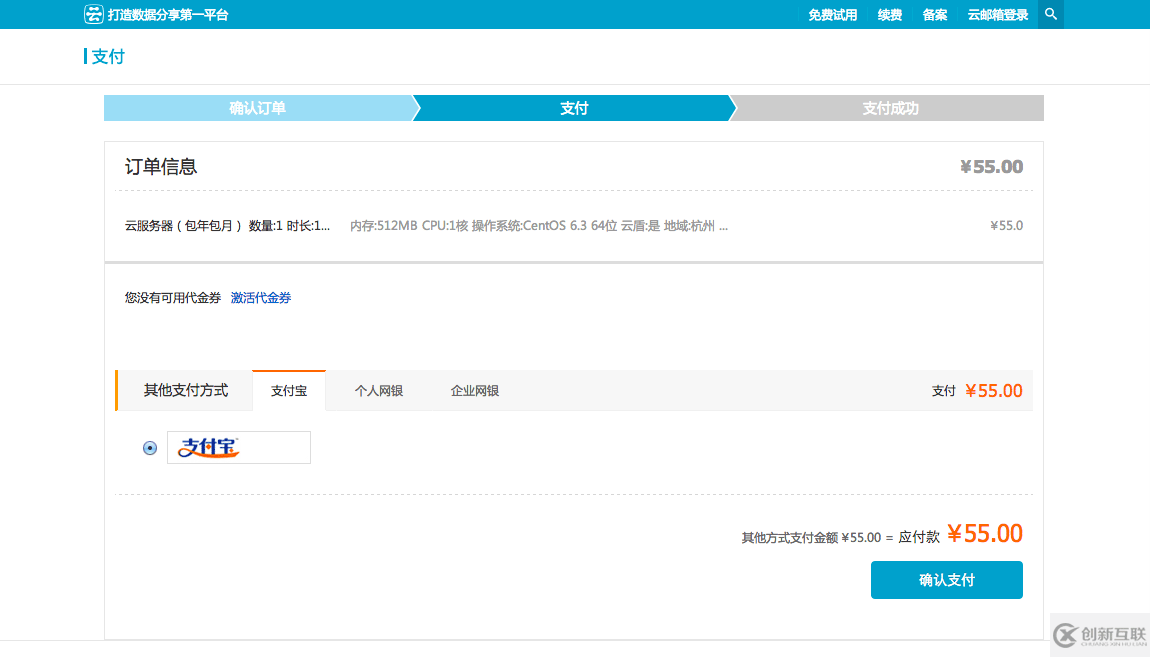This screenshot has width=1150, height=657.
Task: Click the 其他支付方式 section label
Action: [x=186, y=390]
